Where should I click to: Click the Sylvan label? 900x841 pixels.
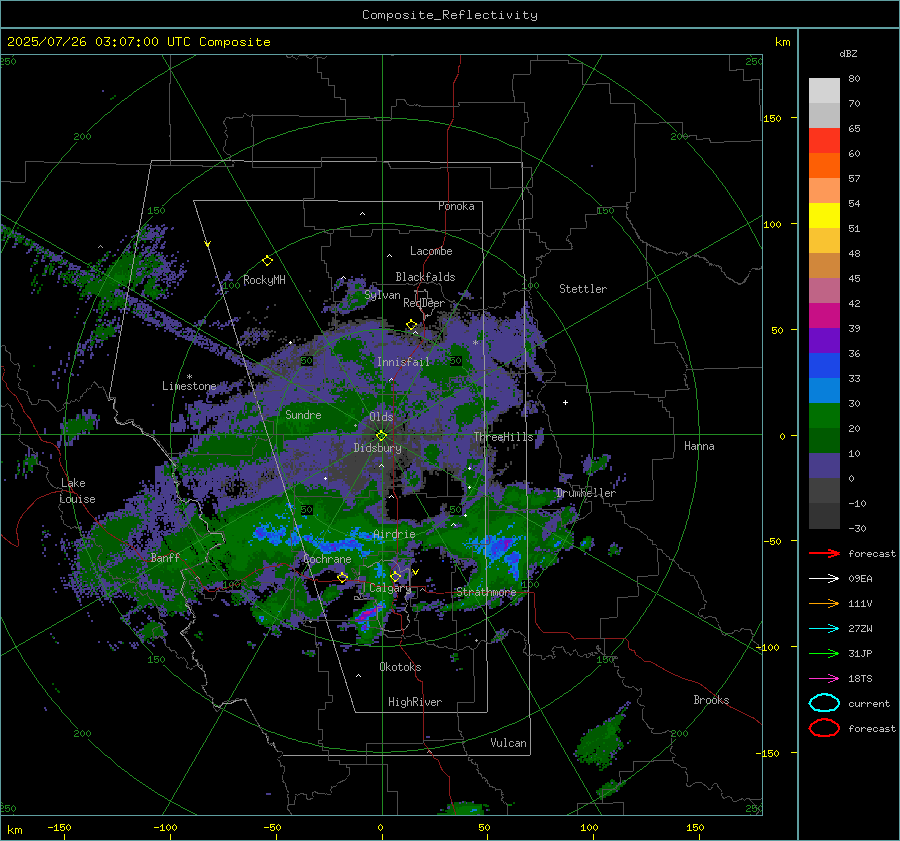coord(382,295)
